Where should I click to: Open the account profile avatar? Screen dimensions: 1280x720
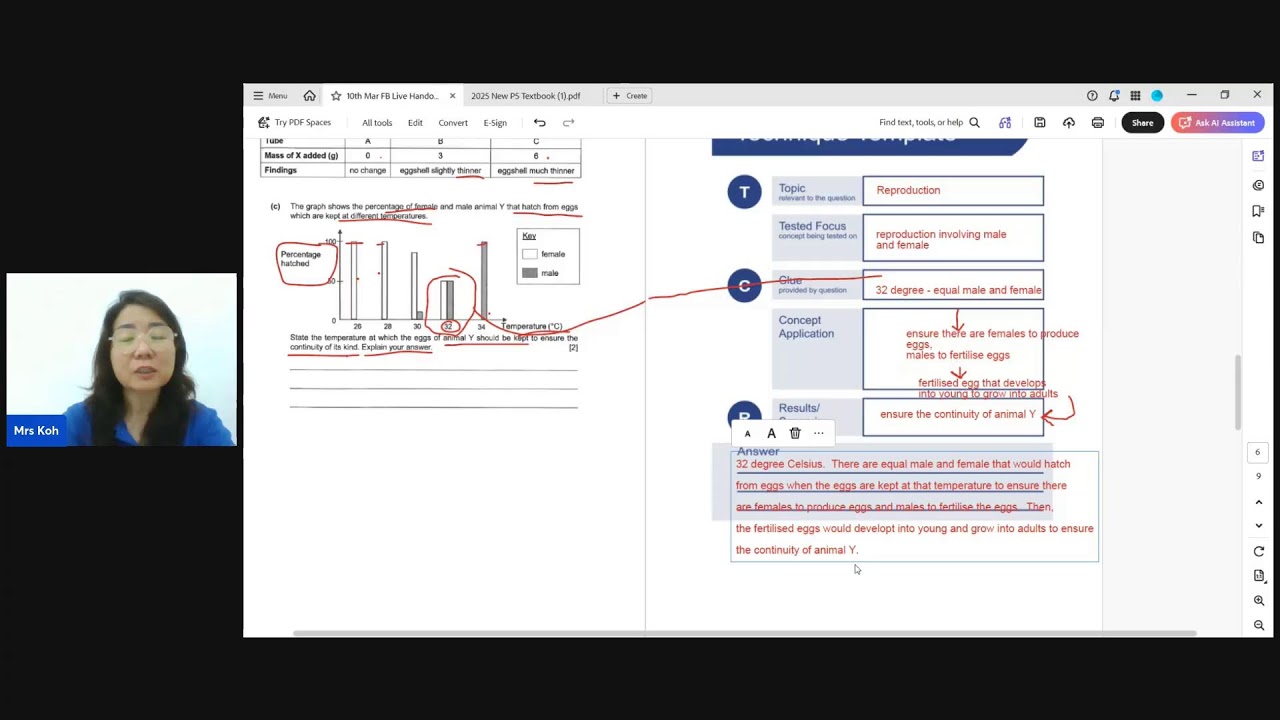1157,96
